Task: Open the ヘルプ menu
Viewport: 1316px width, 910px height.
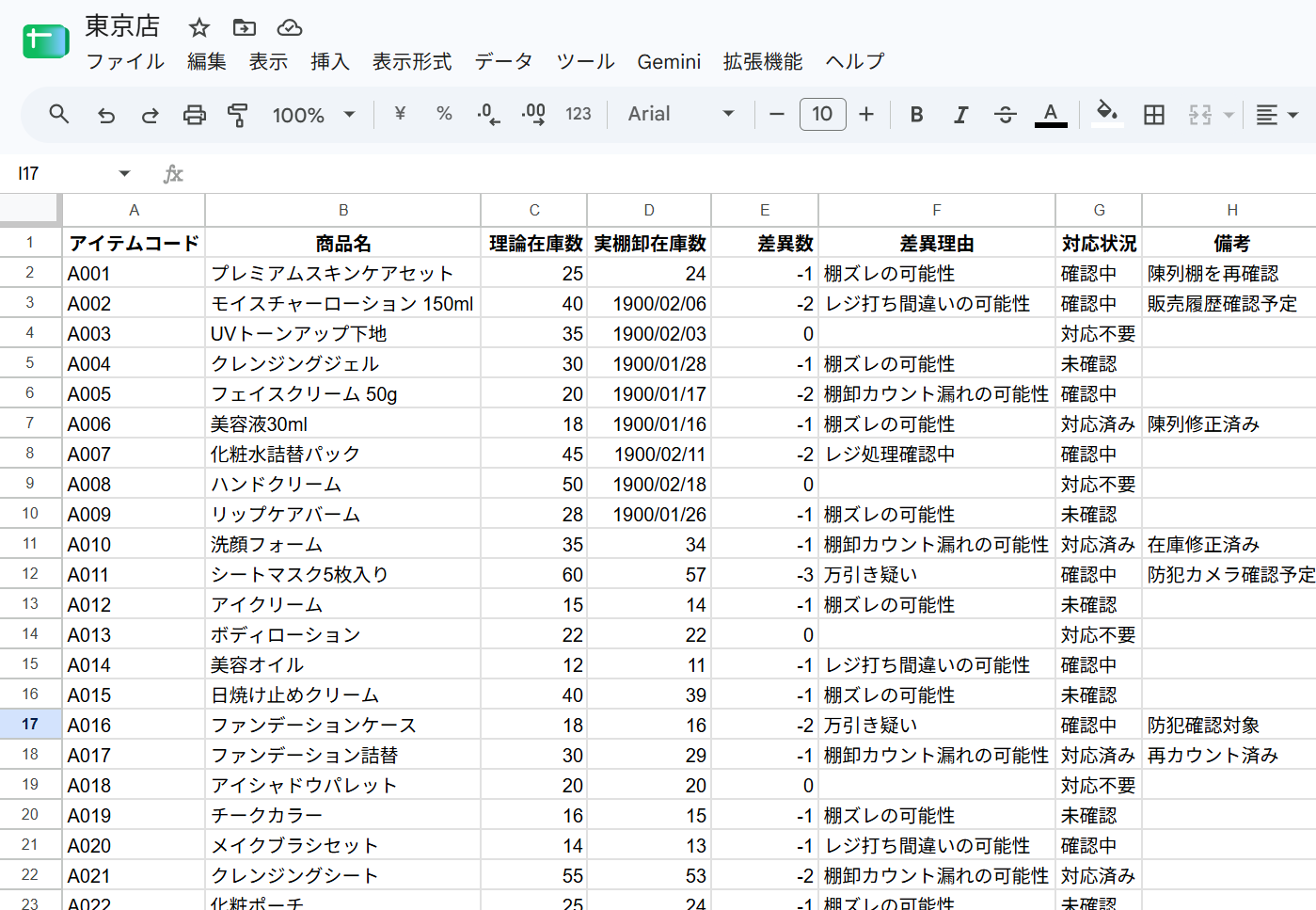Action: pos(855,61)
